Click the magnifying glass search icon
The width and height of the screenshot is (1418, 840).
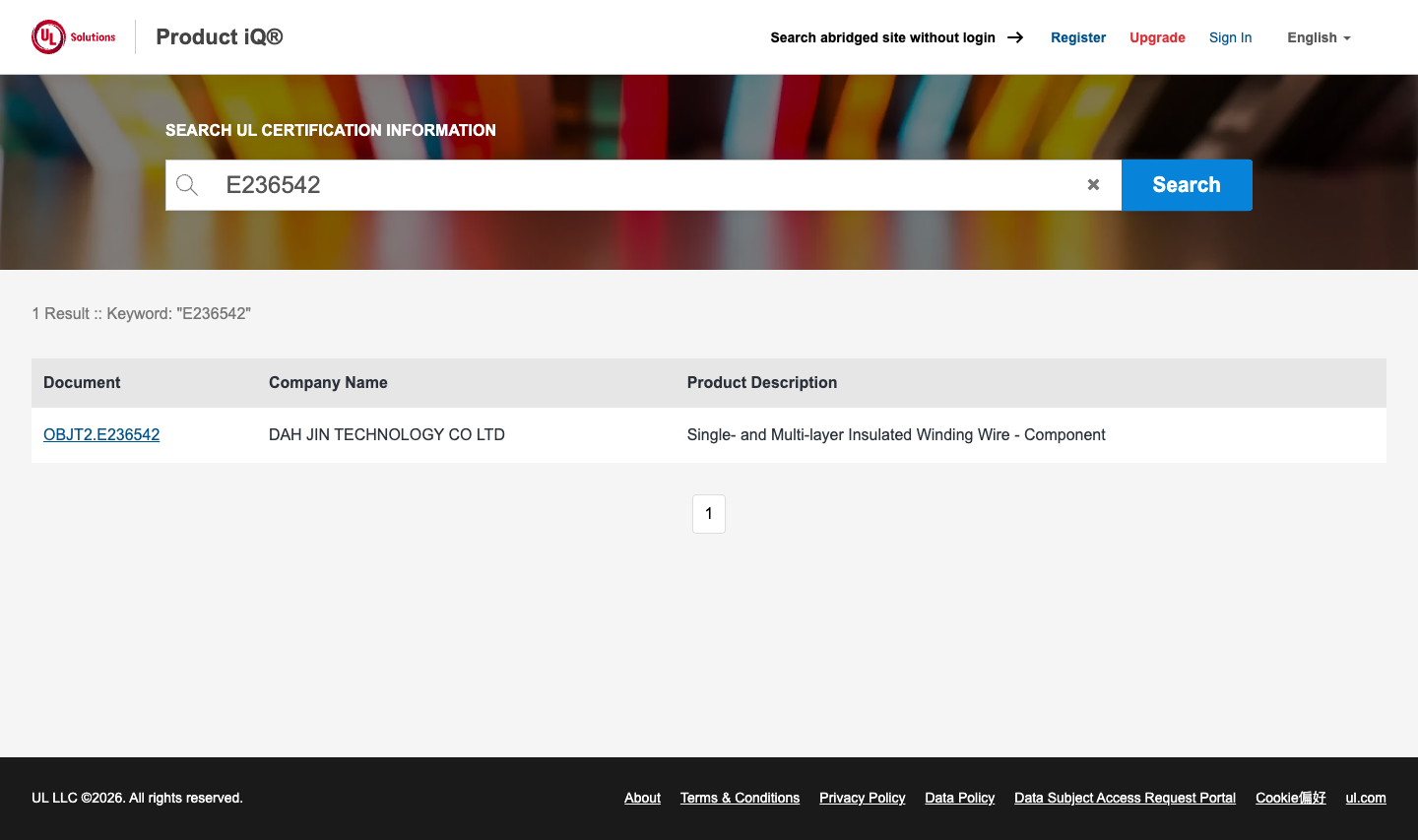(x=187, y=185)
